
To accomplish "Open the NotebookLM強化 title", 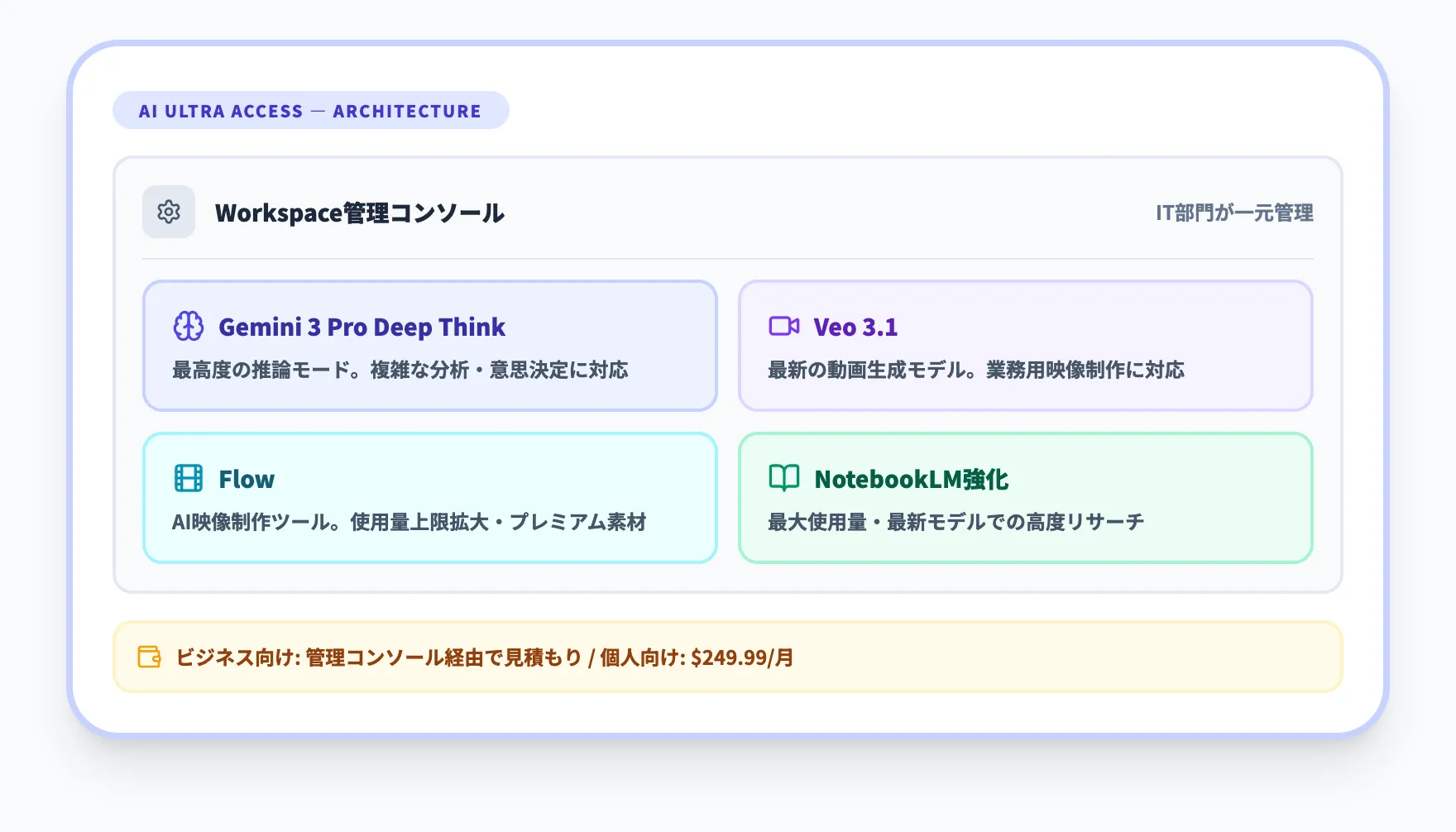I will point(912,479).
